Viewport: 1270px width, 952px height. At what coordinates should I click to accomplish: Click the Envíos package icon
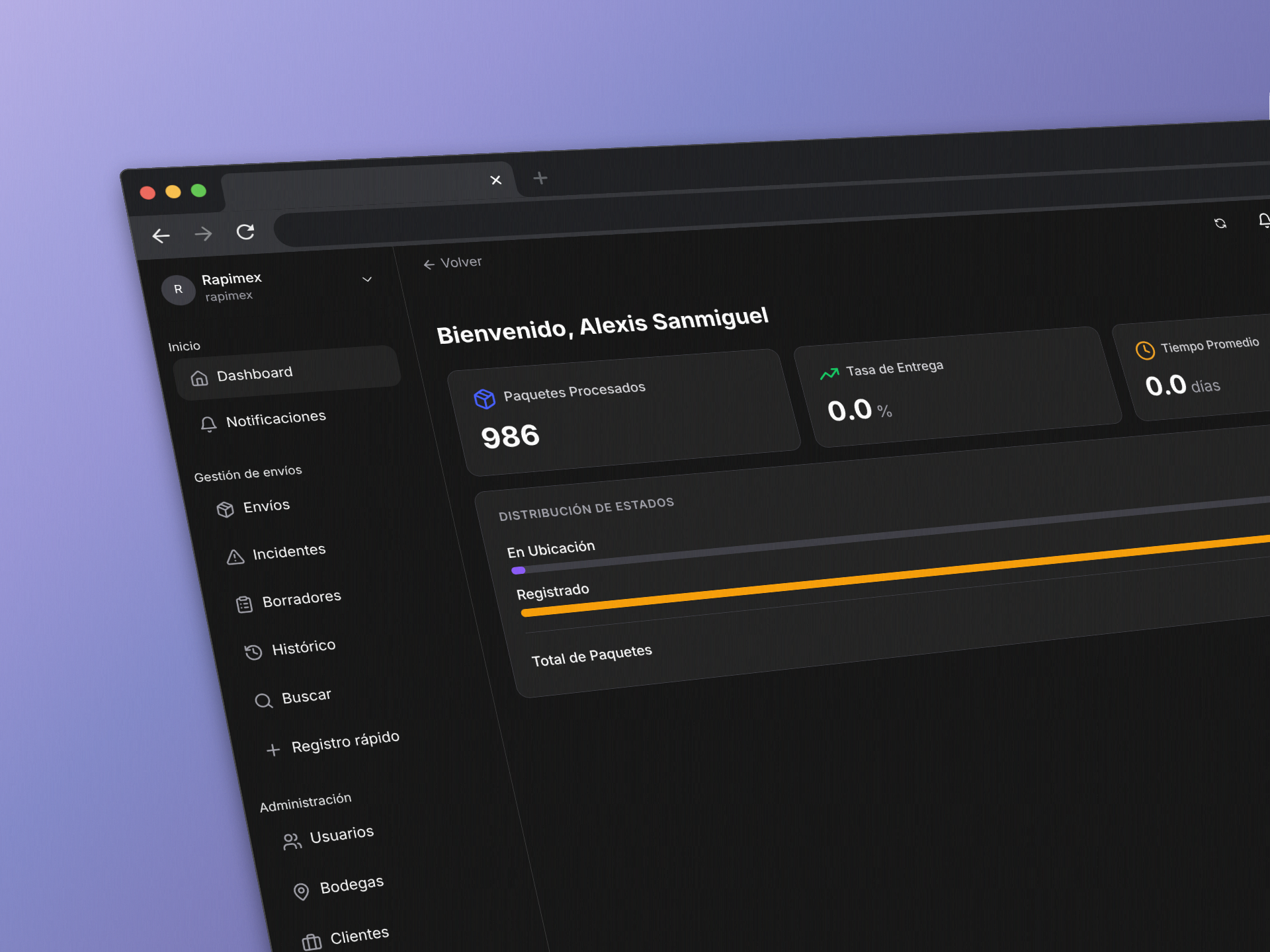tap(226, 510)
